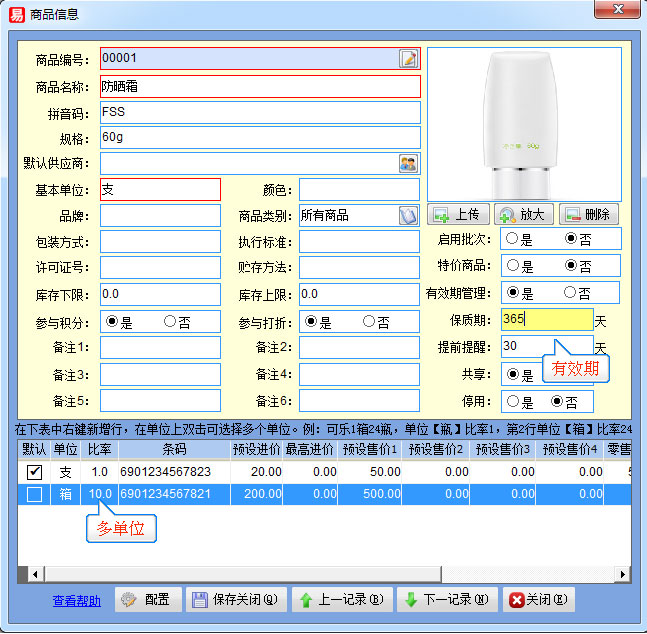Open supplier picker icon beside 默认供应商
Screen dimensions: 647x634
408,163
